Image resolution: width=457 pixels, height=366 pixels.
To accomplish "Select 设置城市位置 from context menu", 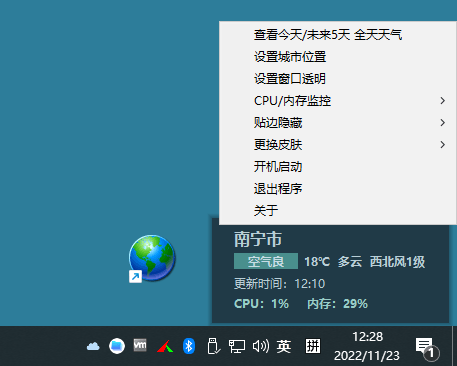I will click(338, 57).
